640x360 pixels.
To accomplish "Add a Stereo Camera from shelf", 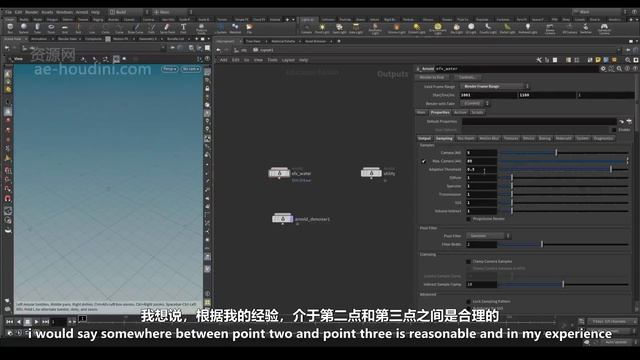I will click(x=550, y=28).
